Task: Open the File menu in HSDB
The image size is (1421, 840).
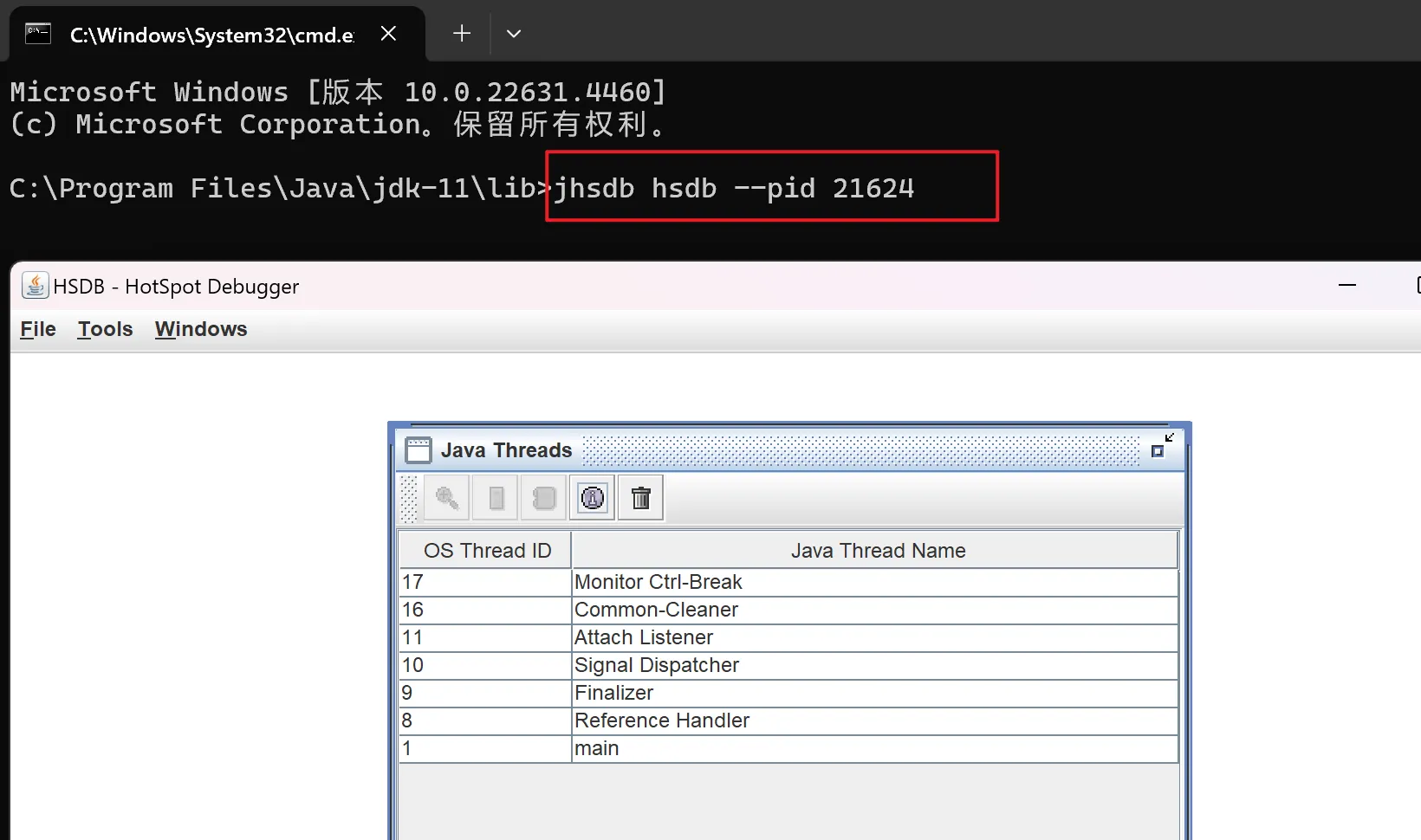Action: pyautogui.click(x=38, y=329)
